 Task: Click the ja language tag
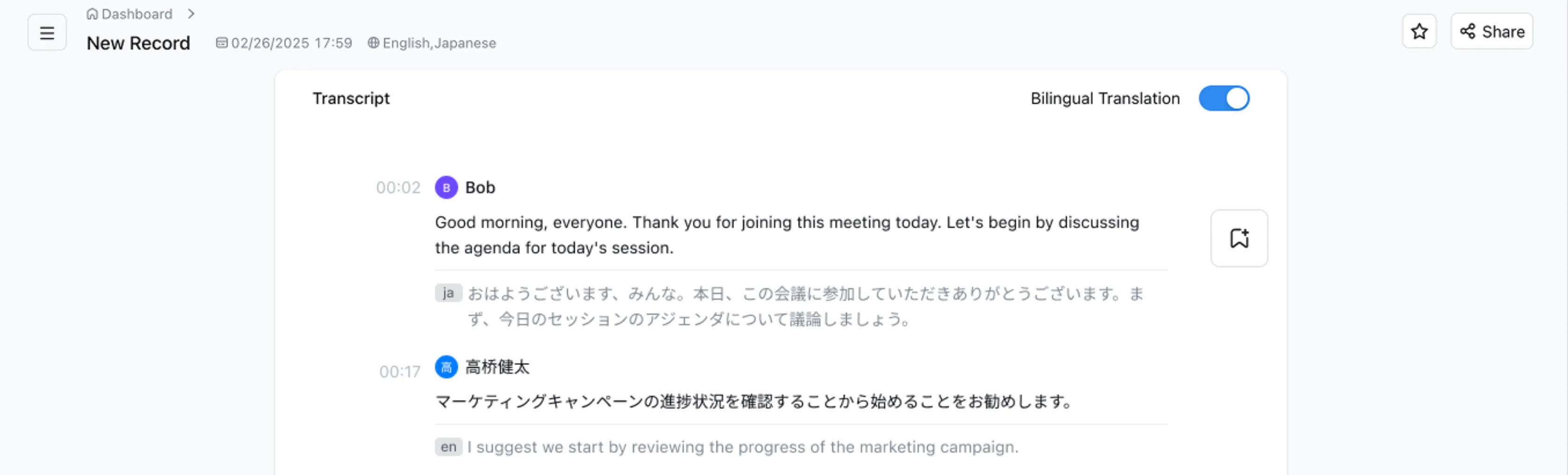pyautogui.click(x=448, y=293)
